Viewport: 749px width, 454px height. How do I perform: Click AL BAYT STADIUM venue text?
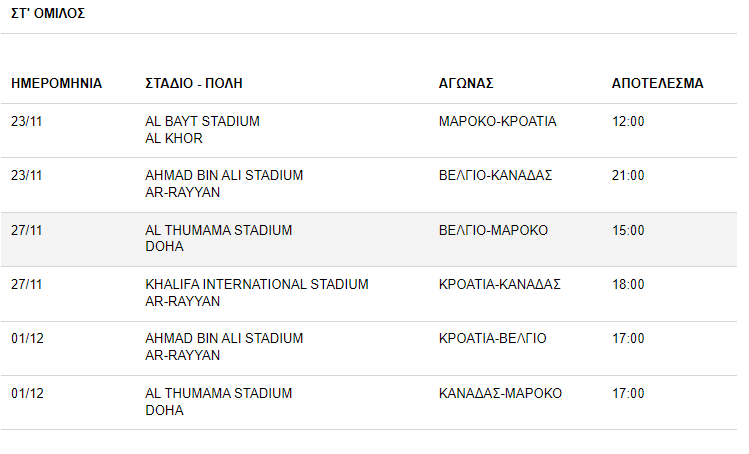(203, 121)
